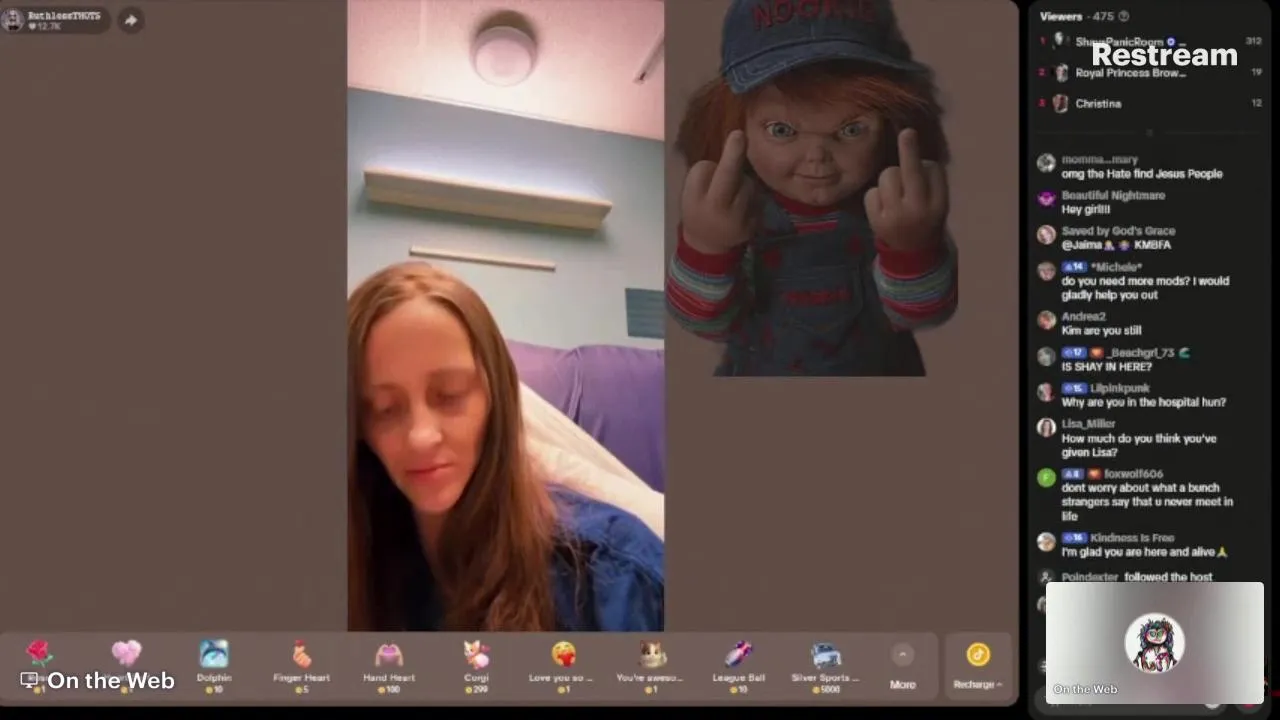Click Lilpinkpunk's avatar
The image size is (1280, 720).
click(1046, 392)
